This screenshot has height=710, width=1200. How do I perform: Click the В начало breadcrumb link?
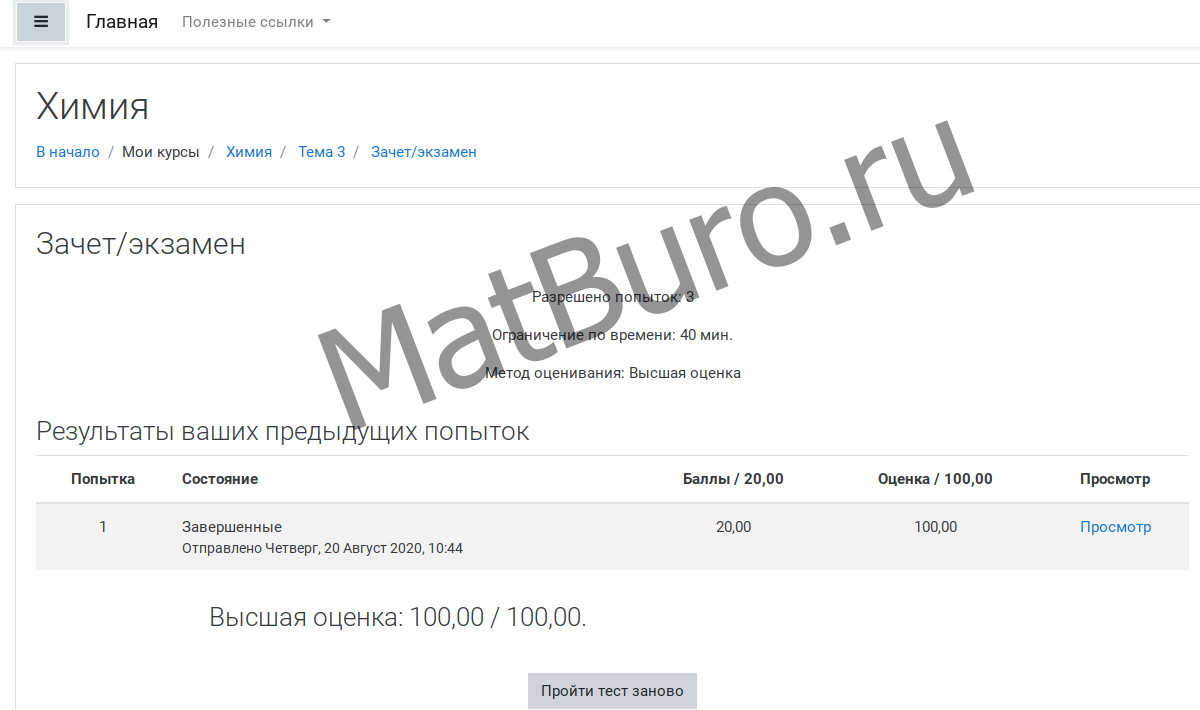coord(68,152)
